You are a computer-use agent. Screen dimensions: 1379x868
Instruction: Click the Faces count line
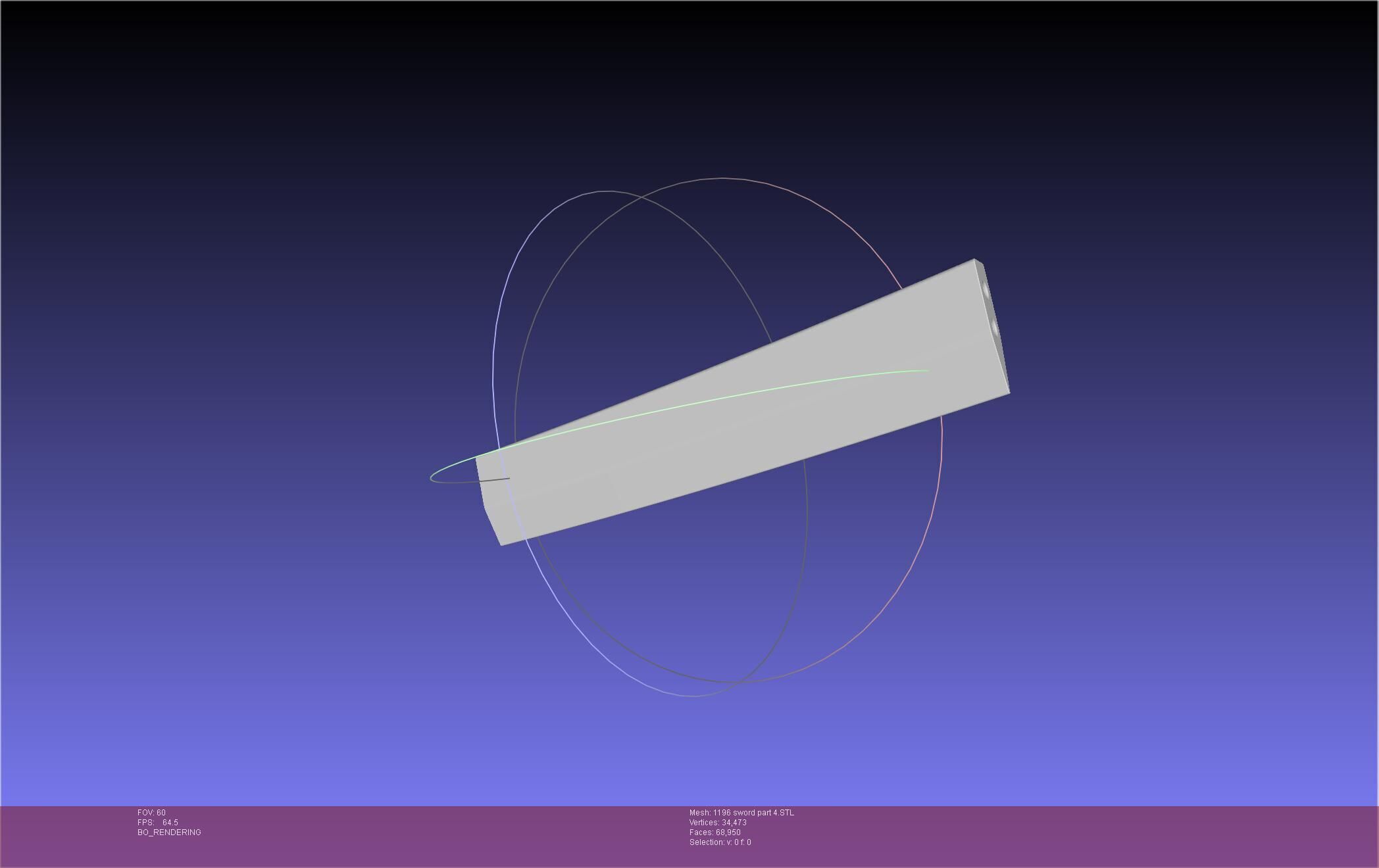(715, 832)
